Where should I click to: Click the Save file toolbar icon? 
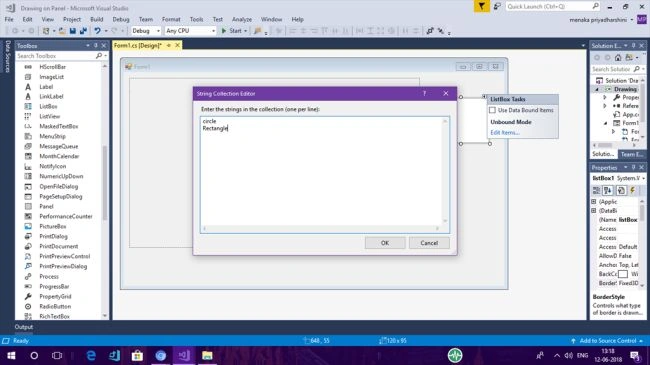click(x=73, y=31)
